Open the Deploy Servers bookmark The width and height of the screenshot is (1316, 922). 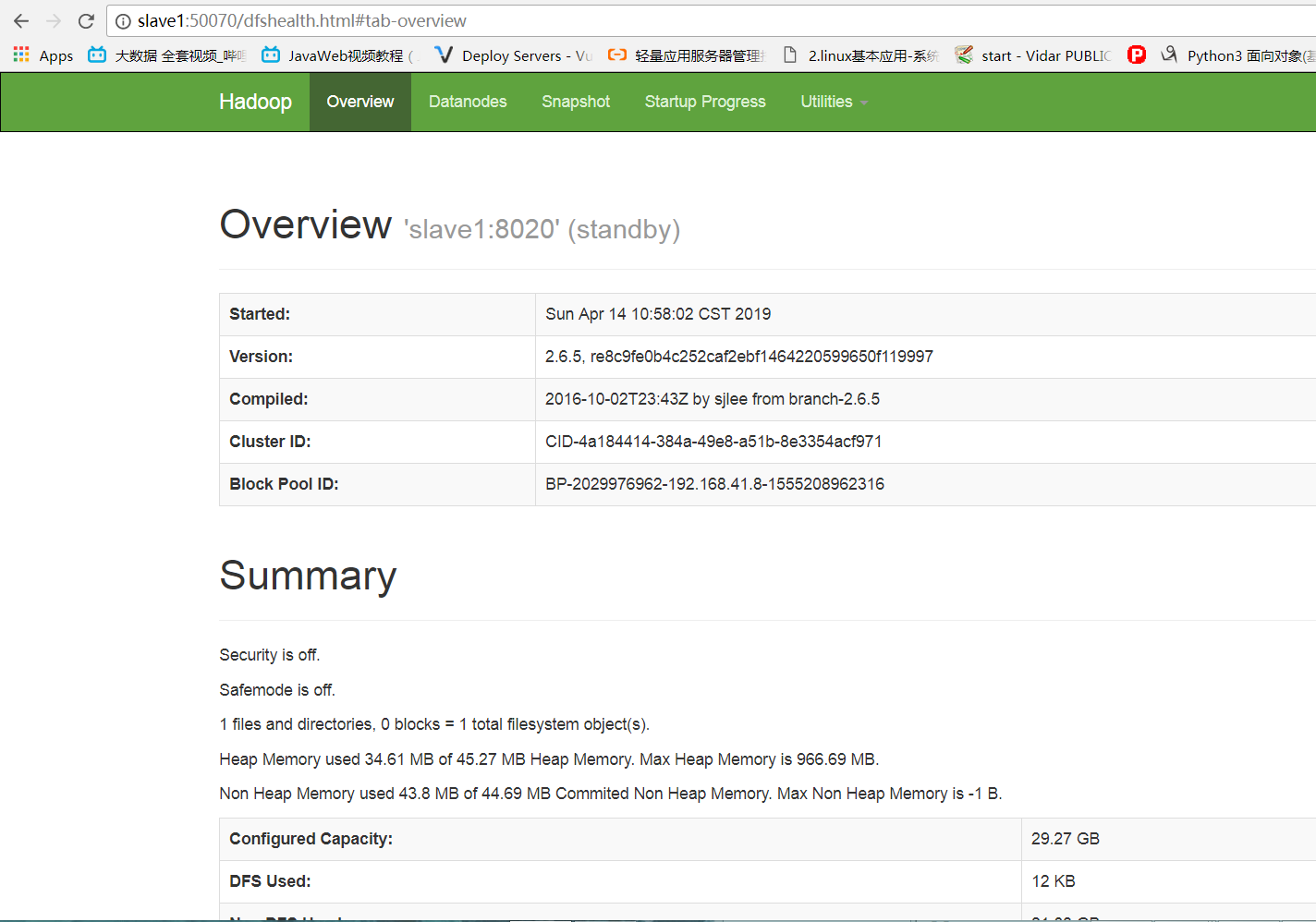coord(514,55)
